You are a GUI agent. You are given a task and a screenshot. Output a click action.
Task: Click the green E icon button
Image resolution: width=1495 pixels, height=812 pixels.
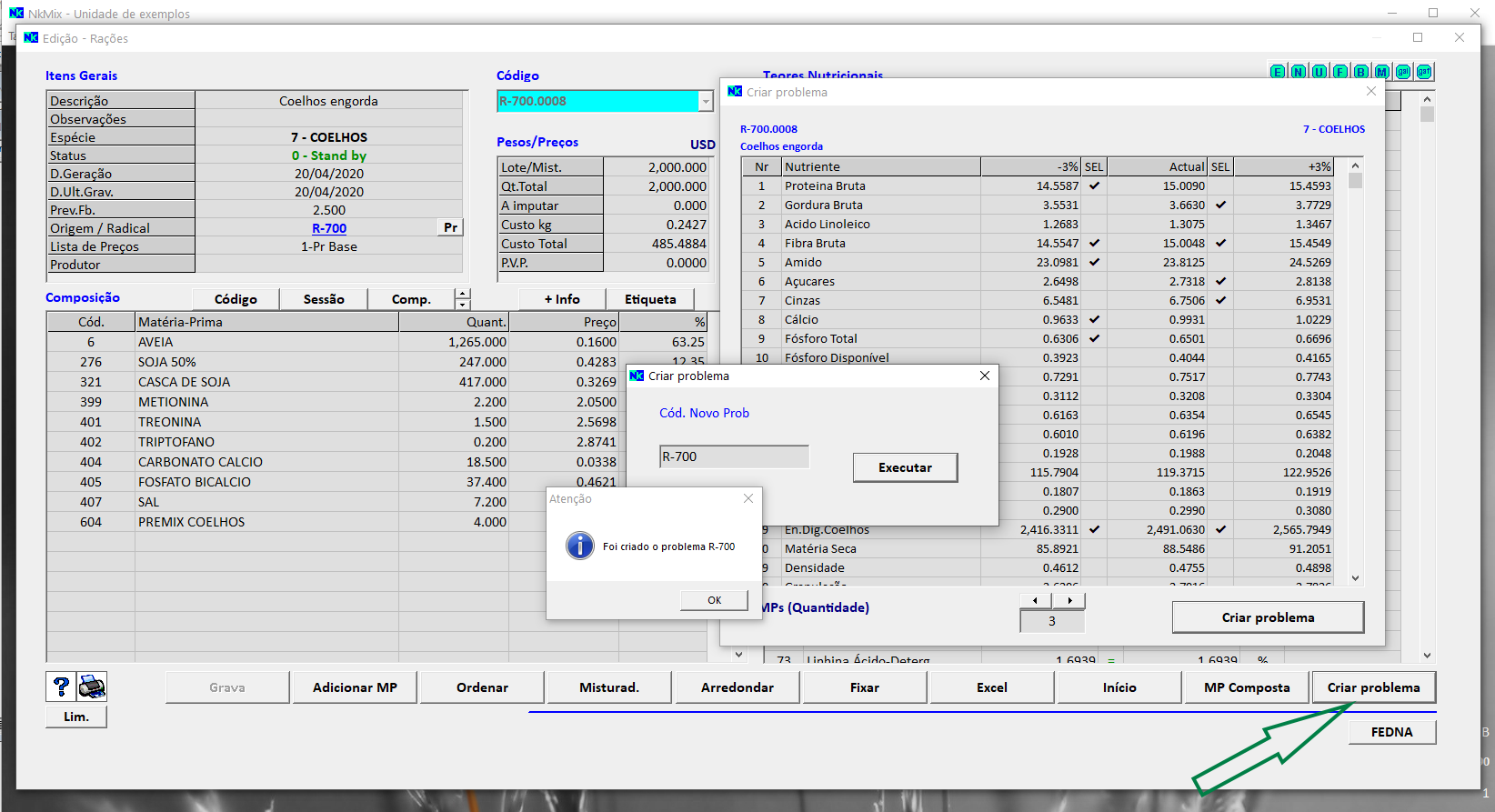[x=1278, y=72]
